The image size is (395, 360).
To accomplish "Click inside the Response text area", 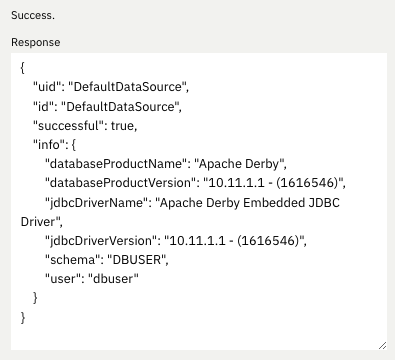I will click(x=199, y=201).
